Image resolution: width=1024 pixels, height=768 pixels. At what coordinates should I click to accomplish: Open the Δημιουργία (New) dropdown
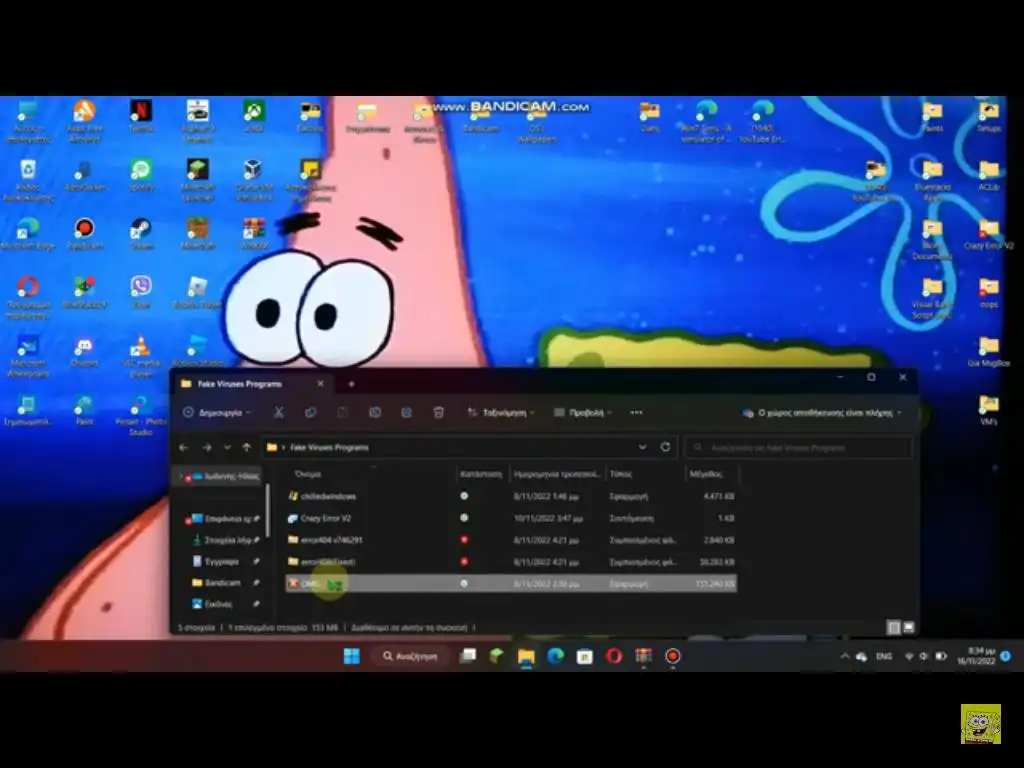(217, 412)
